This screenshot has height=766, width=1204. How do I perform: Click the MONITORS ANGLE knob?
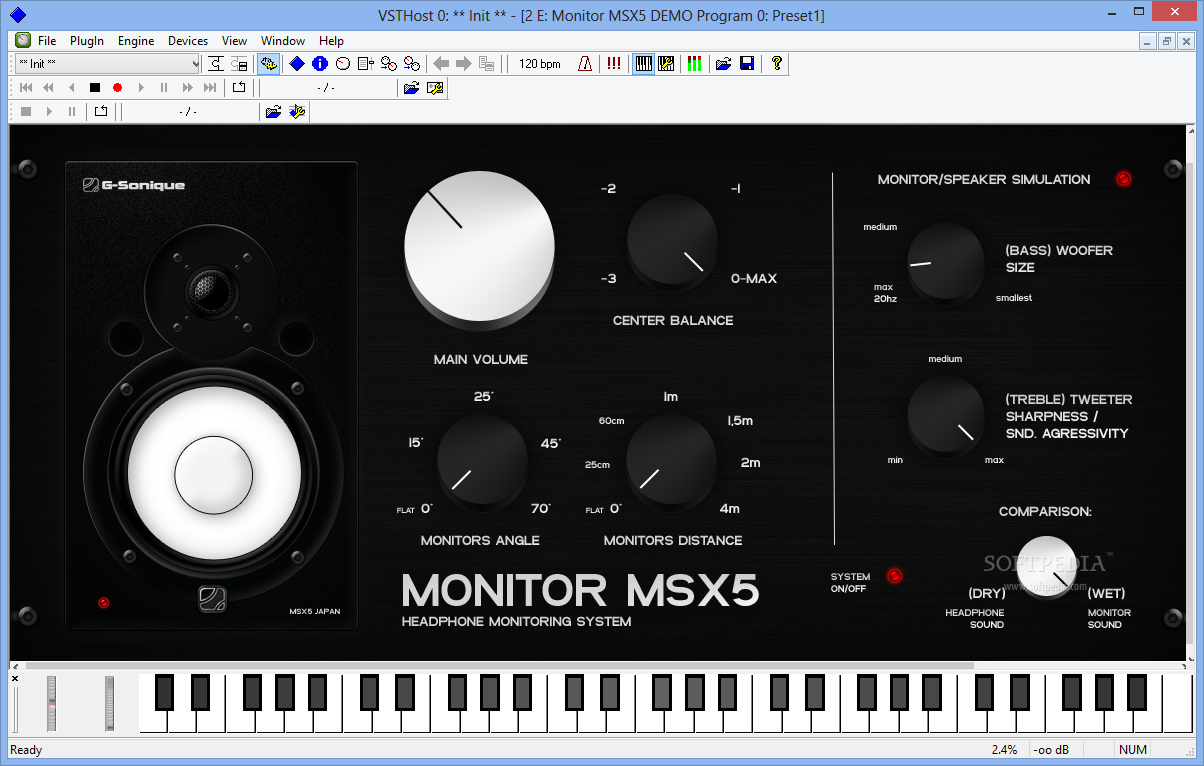[x=482, y=461]
